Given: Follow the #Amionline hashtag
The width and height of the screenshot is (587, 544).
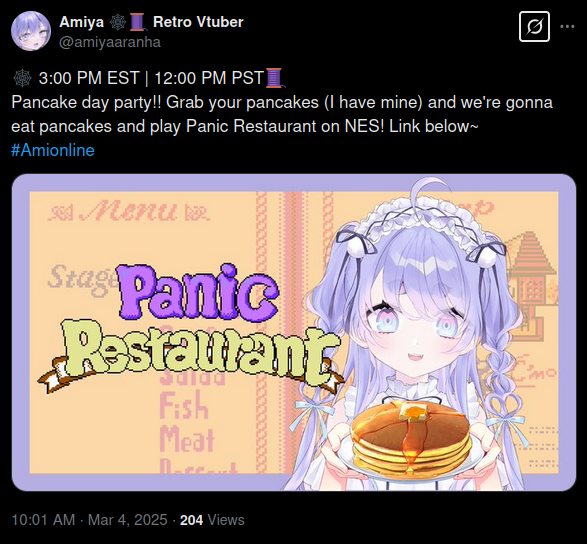Looking at the screenshot, I should click(53, 150).
